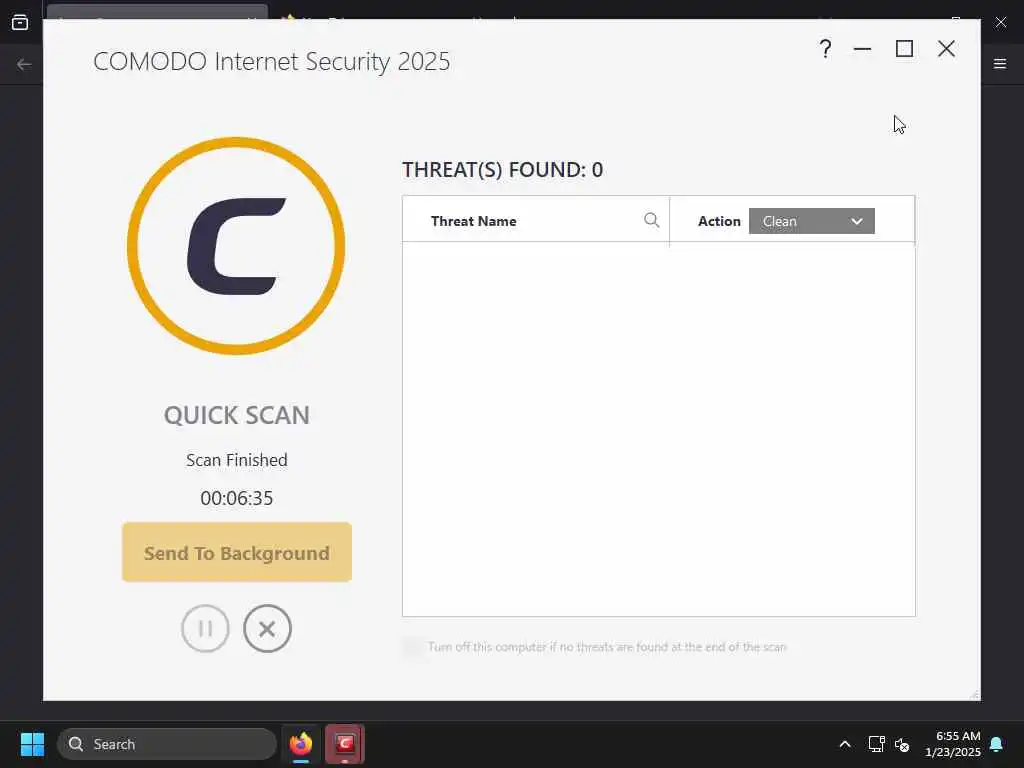Stop the scan with the X circle button
Viewport: 1024px width, 768px height.
[267, 628]
